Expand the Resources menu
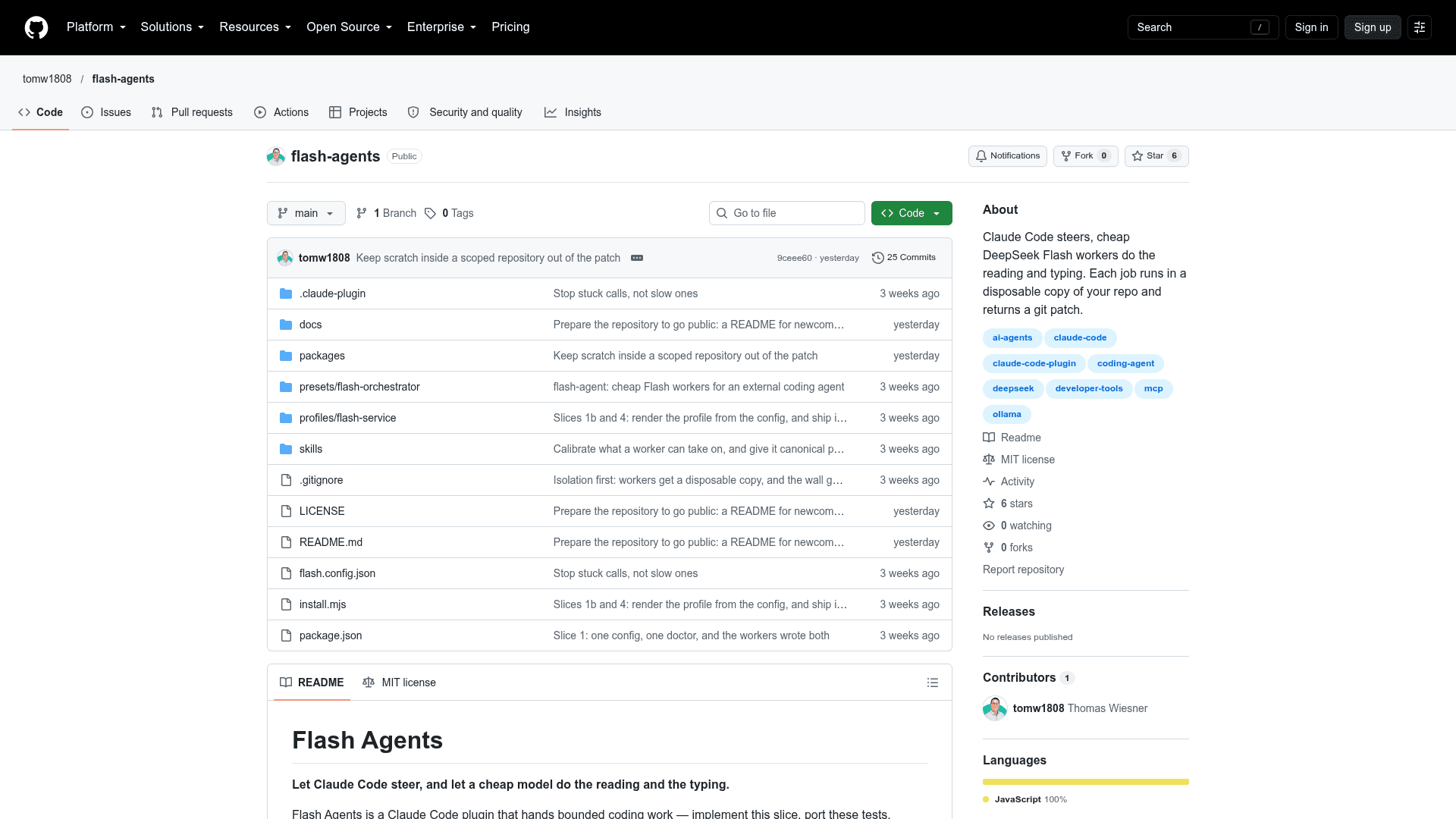 click(256, 27)
